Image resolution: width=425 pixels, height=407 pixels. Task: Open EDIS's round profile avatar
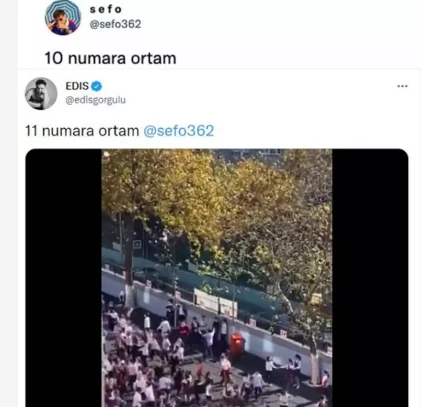[x=41, y=94]
